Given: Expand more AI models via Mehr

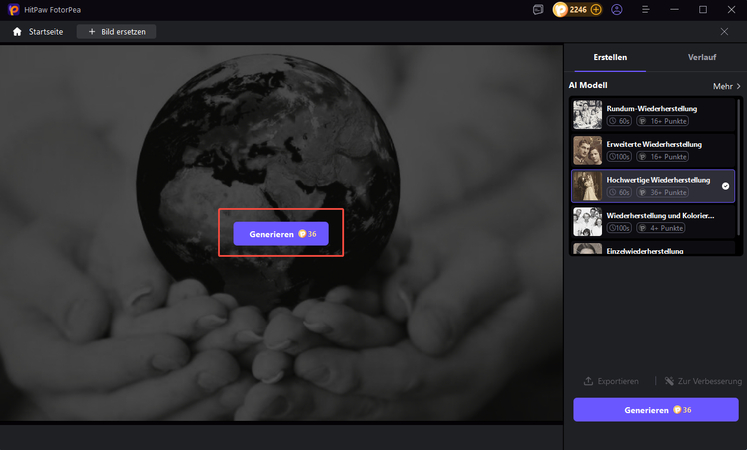Looking at the screenshot, I should 727,86.
